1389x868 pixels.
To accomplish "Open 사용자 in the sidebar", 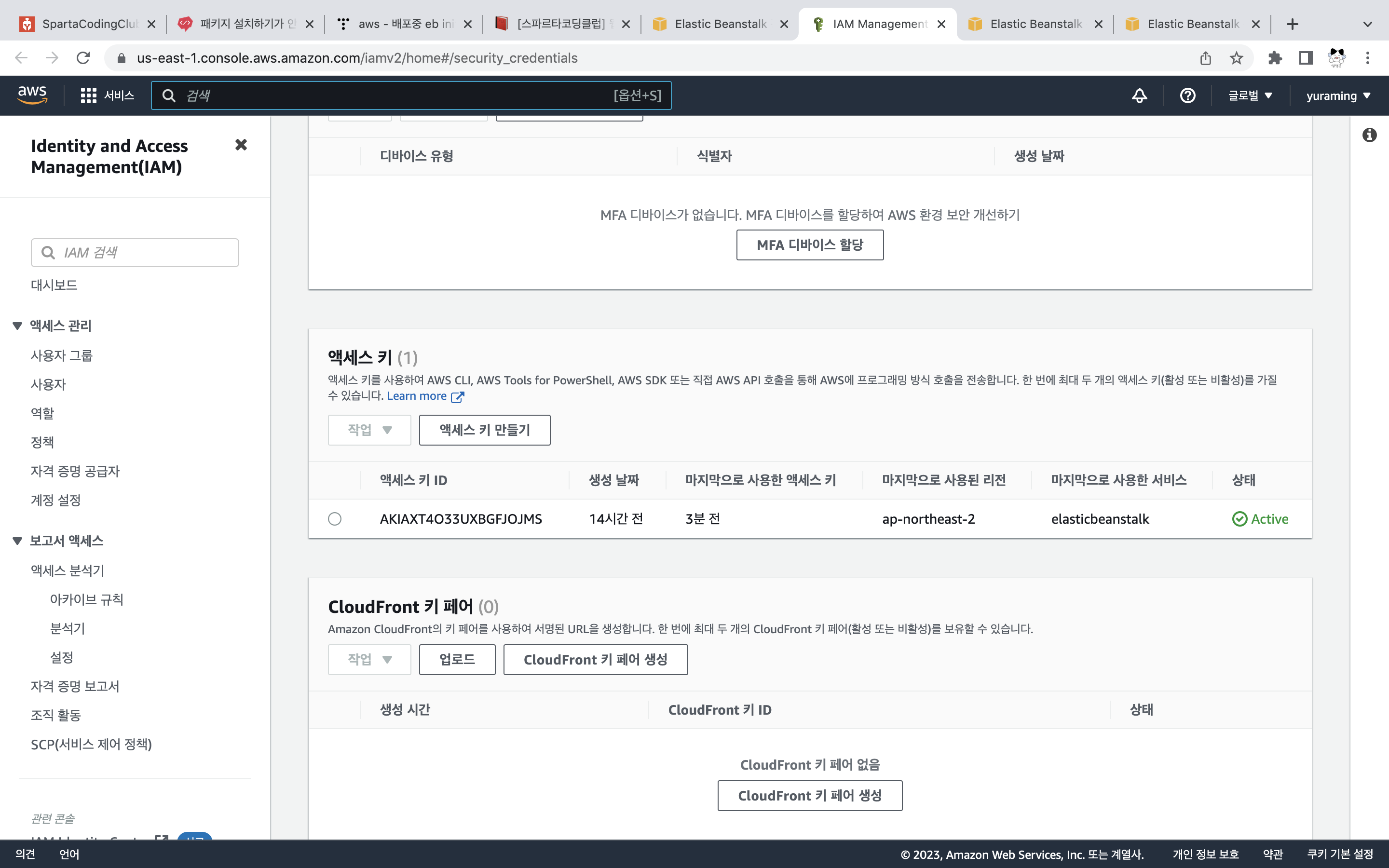I will click(x=48, y=385).
